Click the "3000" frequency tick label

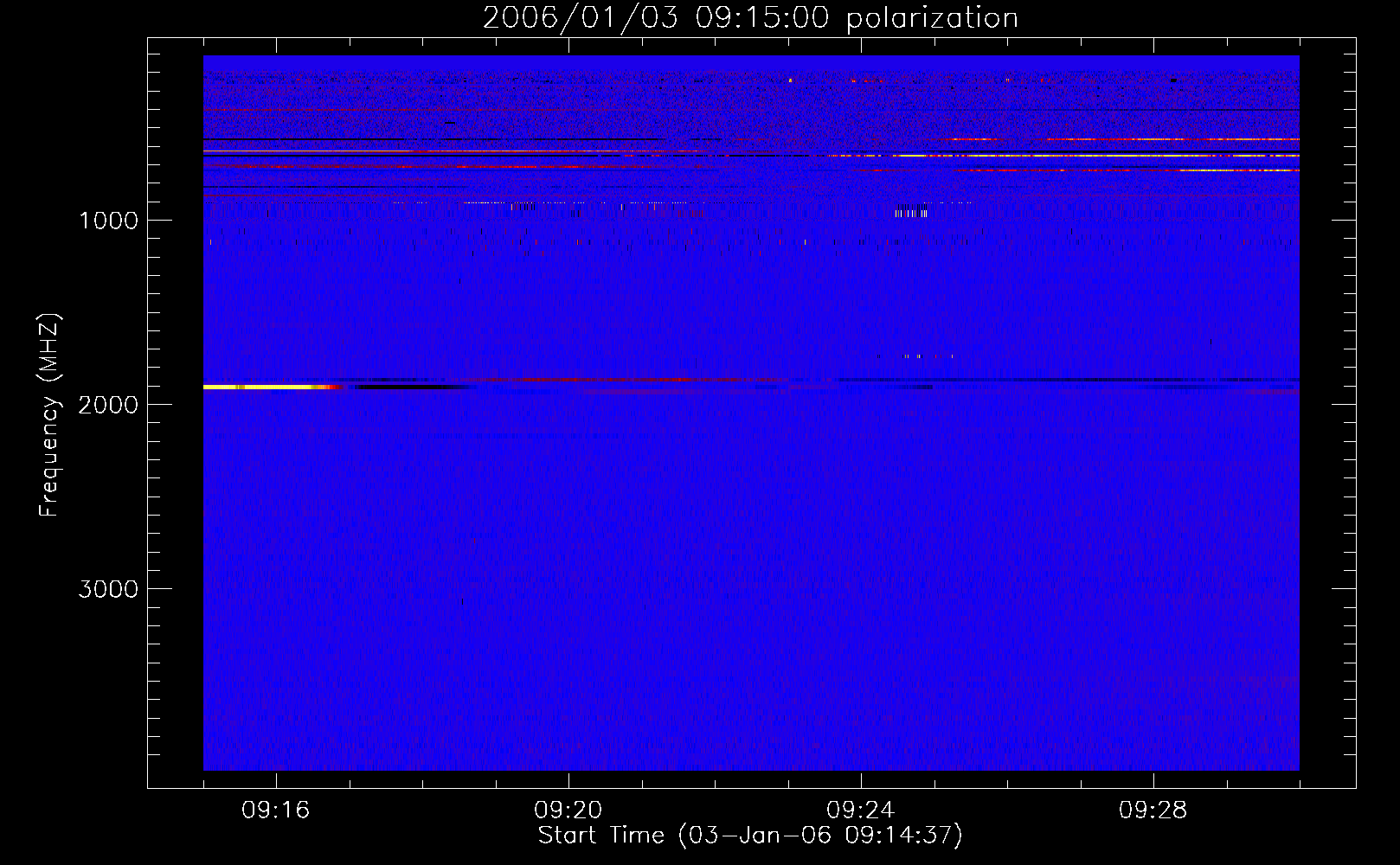point(108,589)
